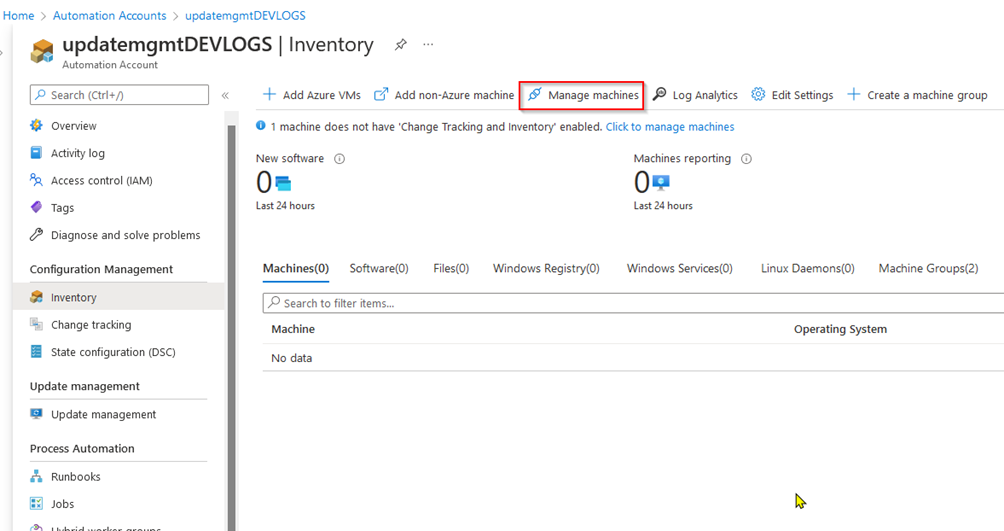Select the Machines(0) tab
Viewport: 1004px width, 531px height.
[x=296, y=268]
